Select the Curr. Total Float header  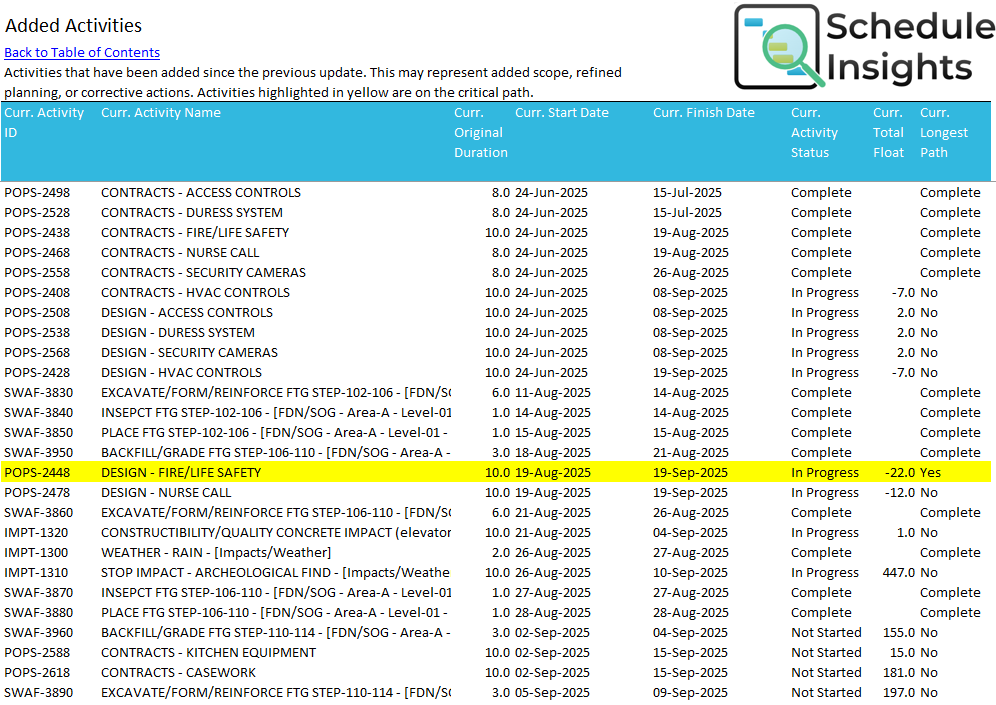click(888, 132)
